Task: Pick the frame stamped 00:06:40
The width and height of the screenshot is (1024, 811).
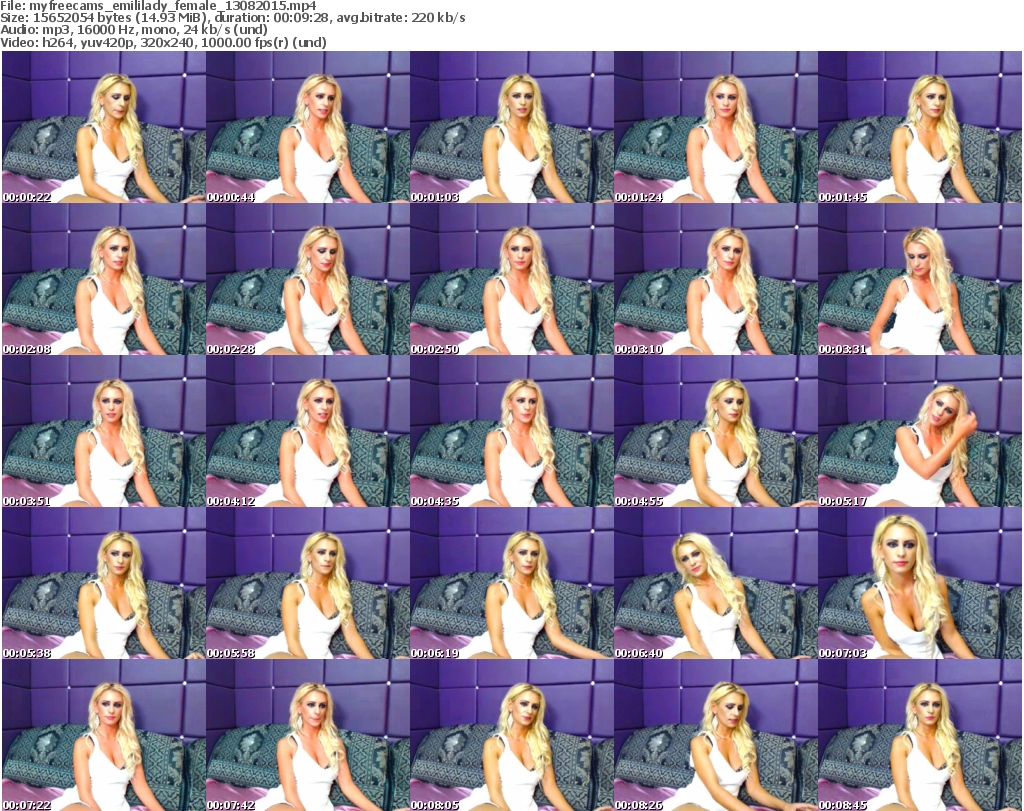Action: [x=716, y=583]
